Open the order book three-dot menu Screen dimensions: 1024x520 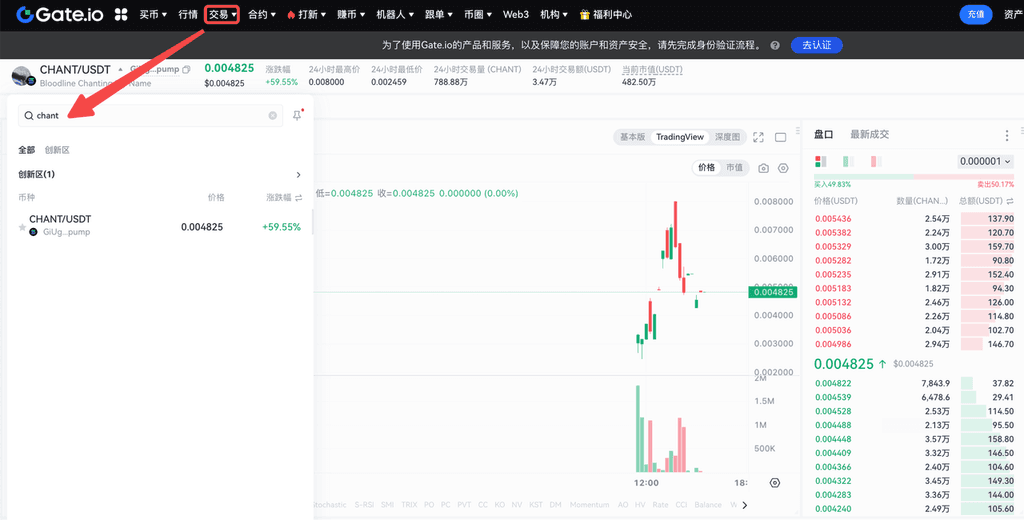1006,135
